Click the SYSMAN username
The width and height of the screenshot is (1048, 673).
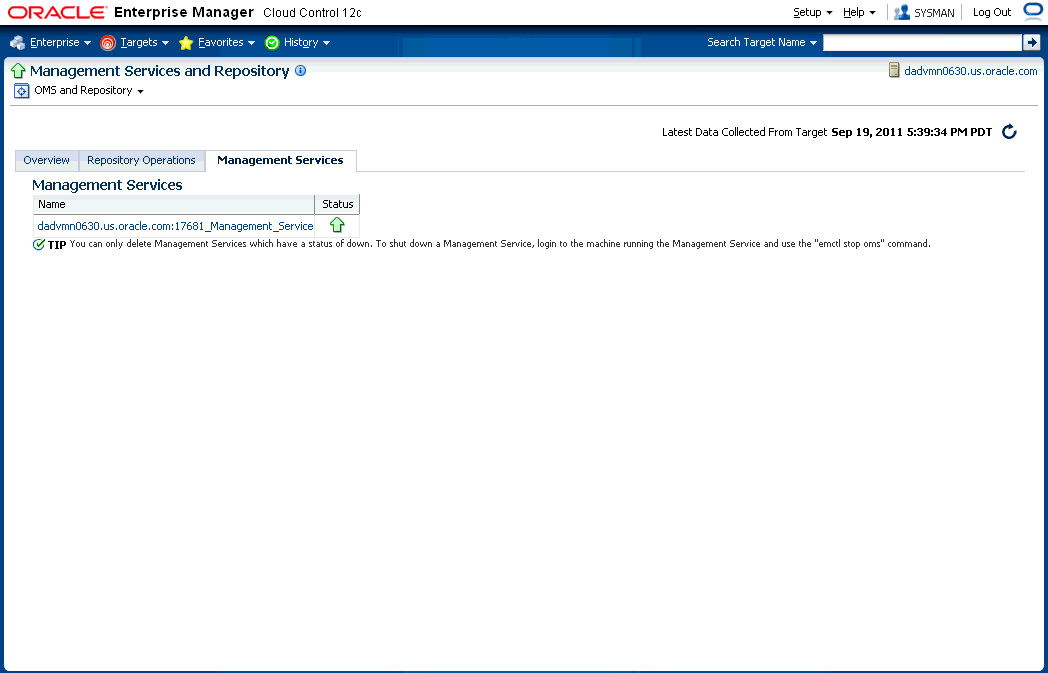(x=934, y=13)
